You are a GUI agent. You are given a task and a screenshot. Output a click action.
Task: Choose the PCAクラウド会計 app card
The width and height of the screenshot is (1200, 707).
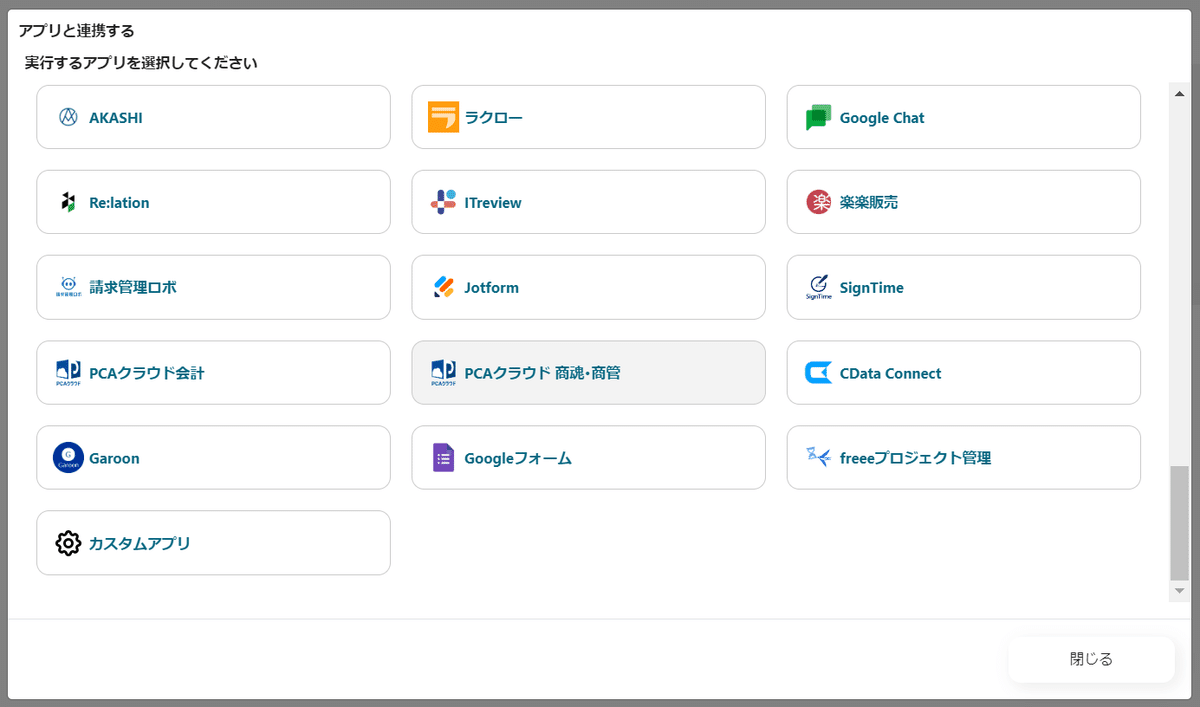[213, 372]
